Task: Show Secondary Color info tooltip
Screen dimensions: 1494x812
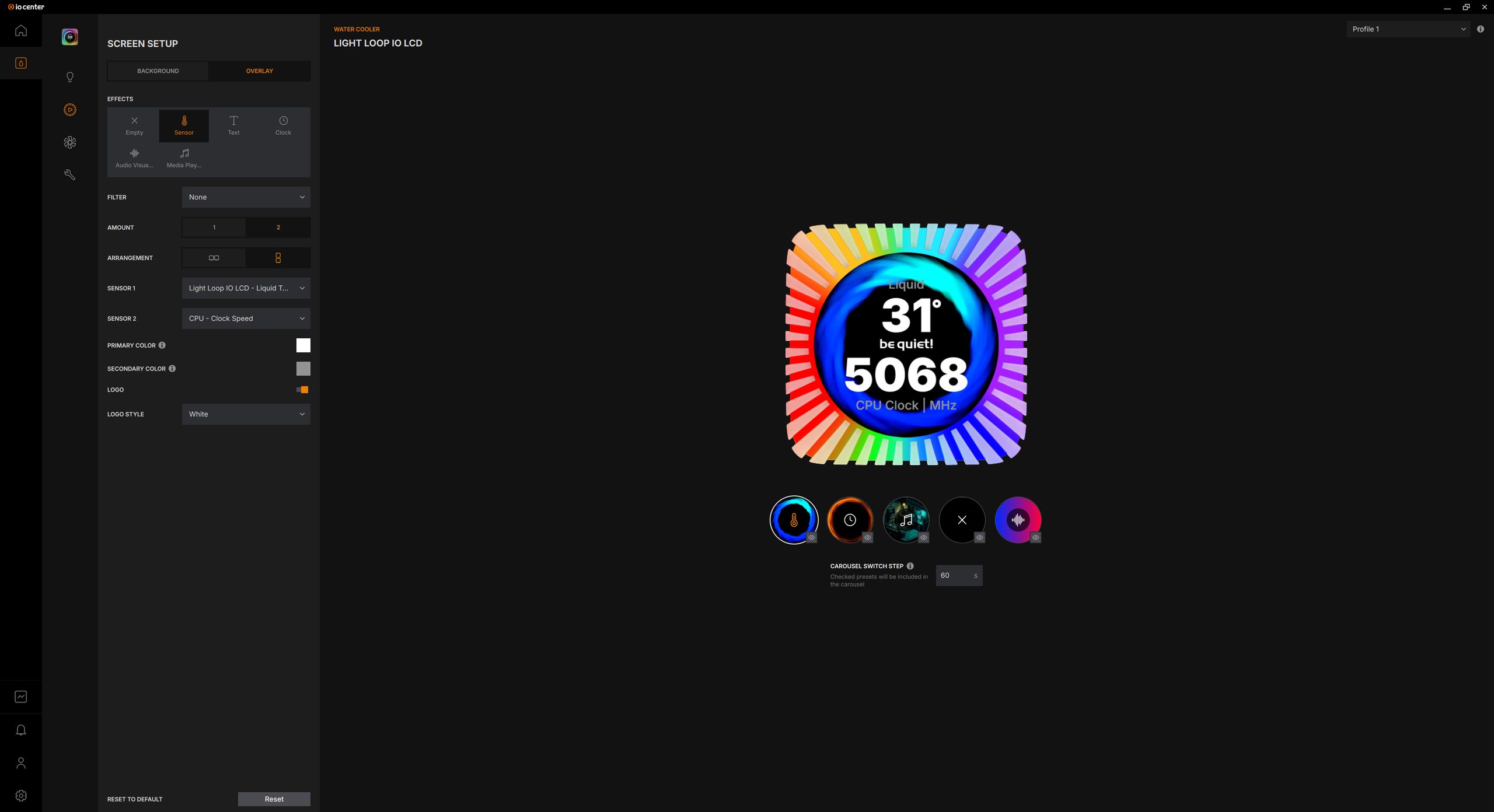Action: click(172, 369)
